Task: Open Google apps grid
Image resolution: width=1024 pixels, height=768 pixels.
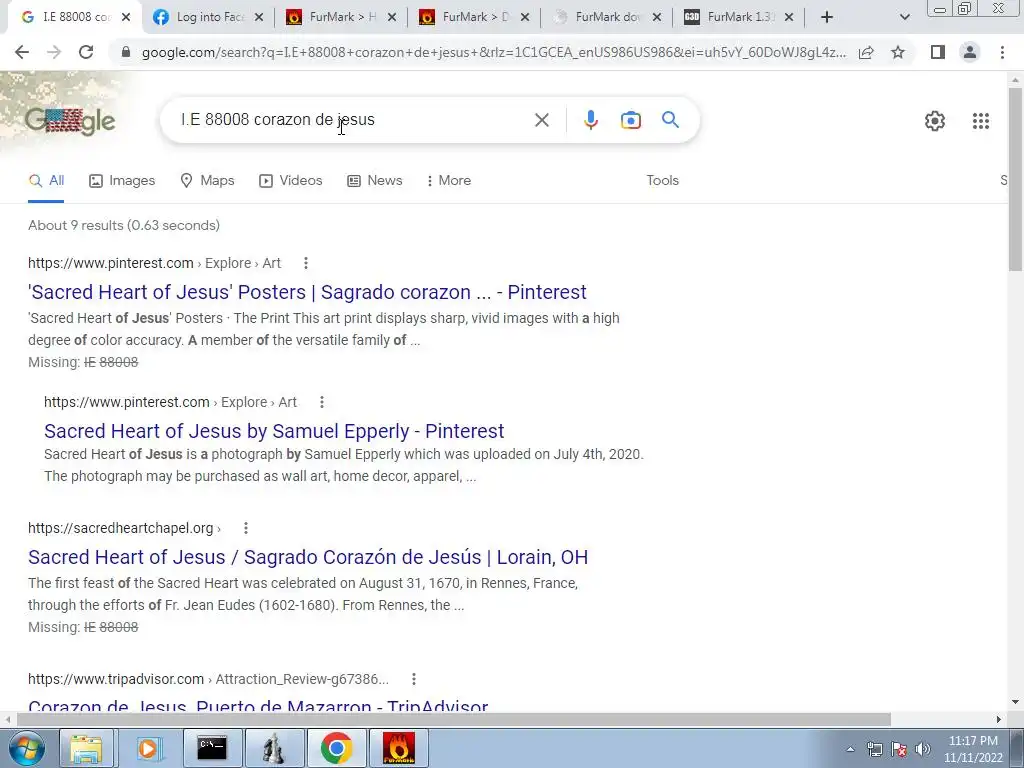Action: pyautogui.click(x=980, y=121)
